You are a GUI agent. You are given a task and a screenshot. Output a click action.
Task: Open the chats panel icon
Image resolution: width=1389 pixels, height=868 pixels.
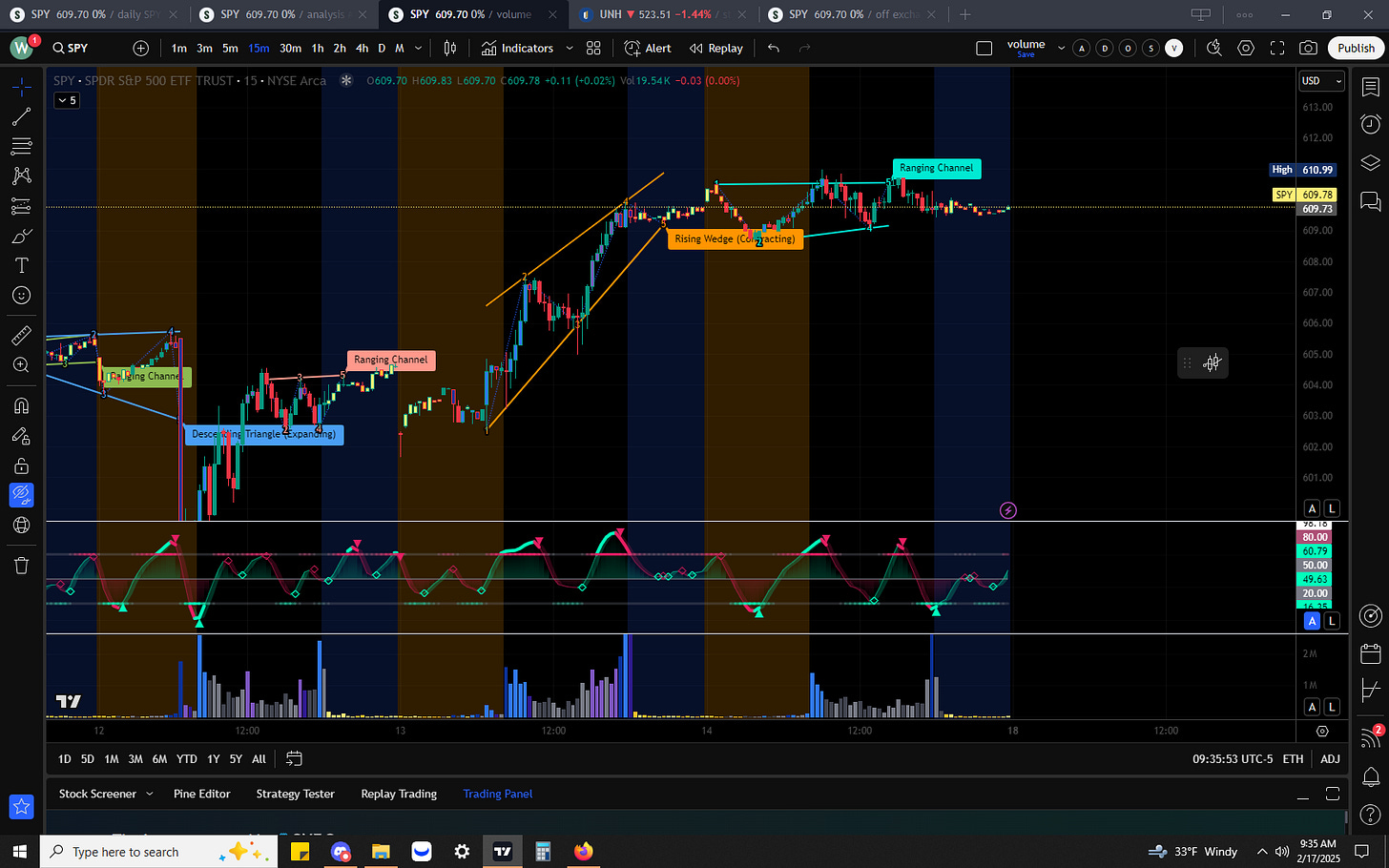click(1370, 200)
